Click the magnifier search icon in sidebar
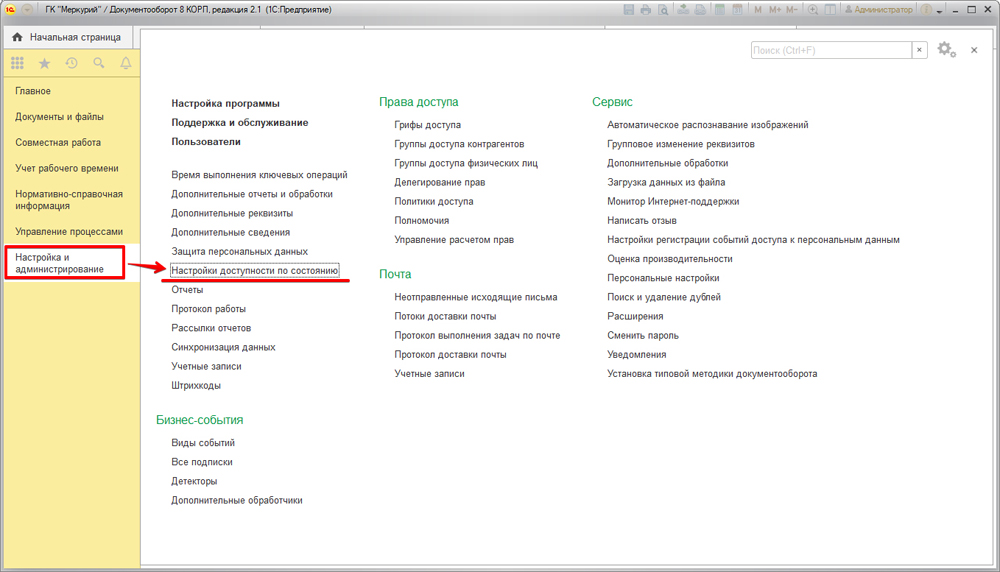The image size is (1000, 572). tap(98, 63)
